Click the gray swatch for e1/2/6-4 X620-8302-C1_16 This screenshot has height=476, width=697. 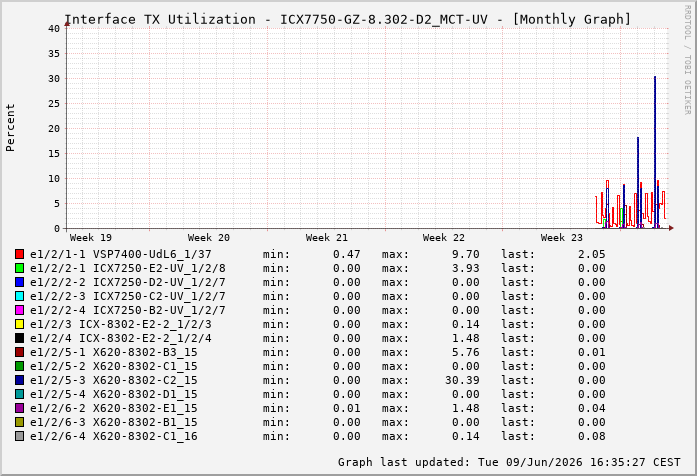tap(19, 436)
